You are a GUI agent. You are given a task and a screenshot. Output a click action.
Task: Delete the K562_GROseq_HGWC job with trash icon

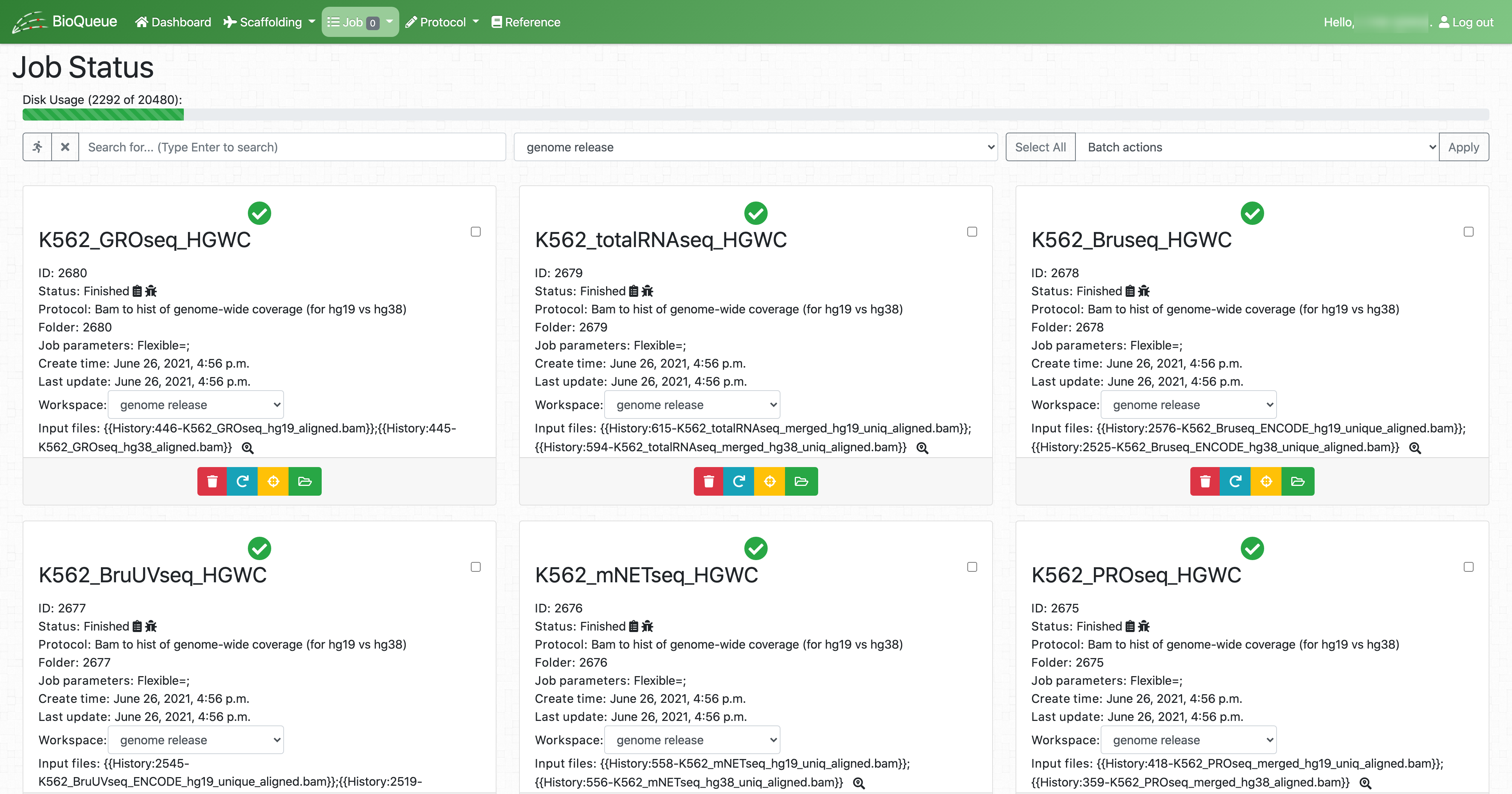click(x=212, y=481)
